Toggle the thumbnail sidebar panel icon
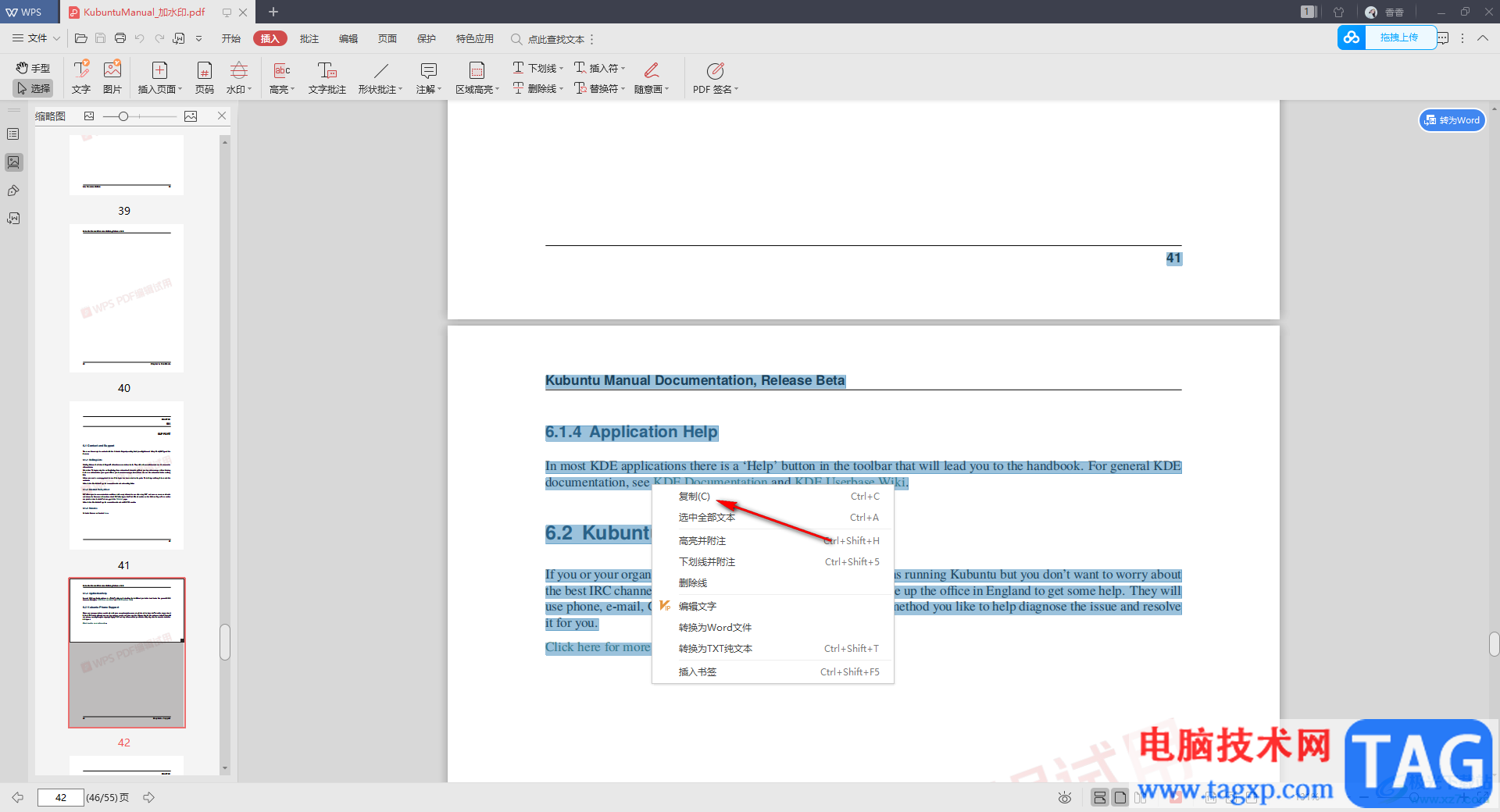 [13, 162]
